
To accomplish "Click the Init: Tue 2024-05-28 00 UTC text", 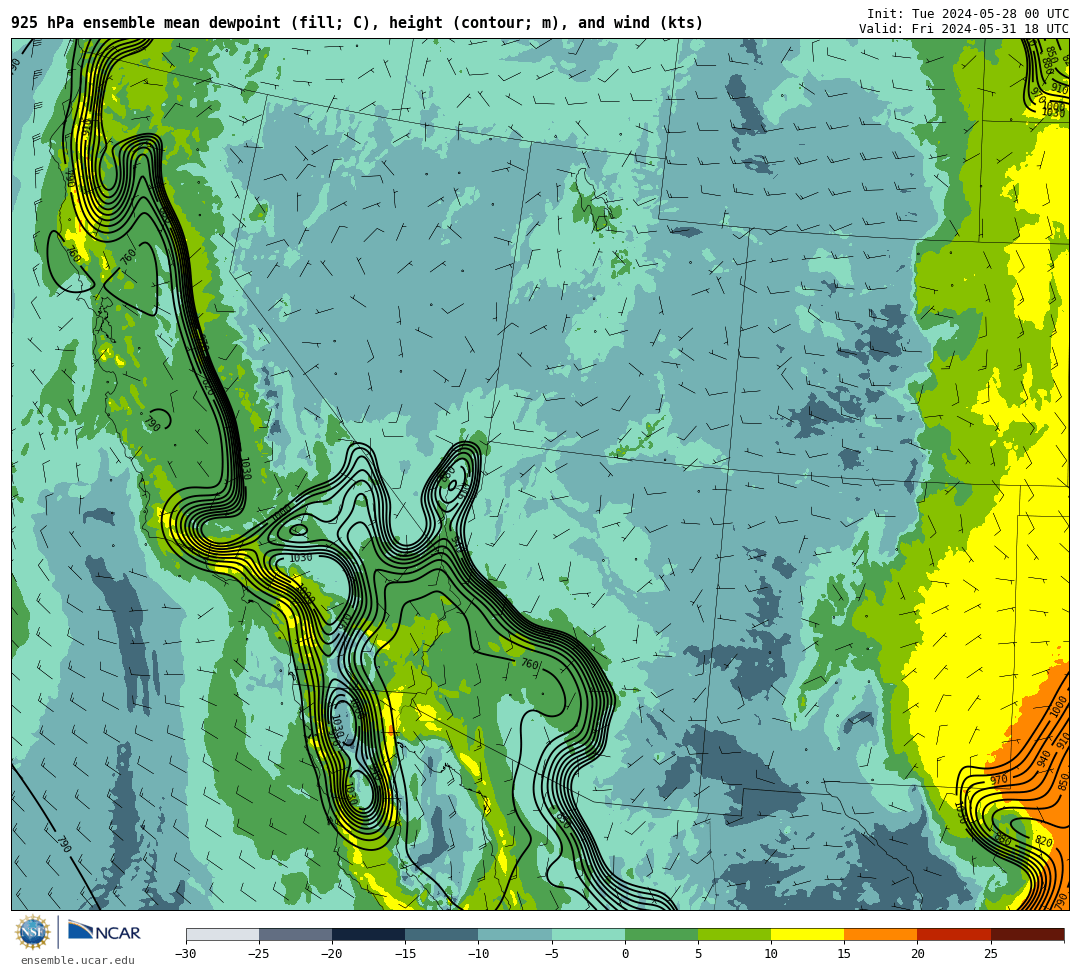I will pos(968,14).
